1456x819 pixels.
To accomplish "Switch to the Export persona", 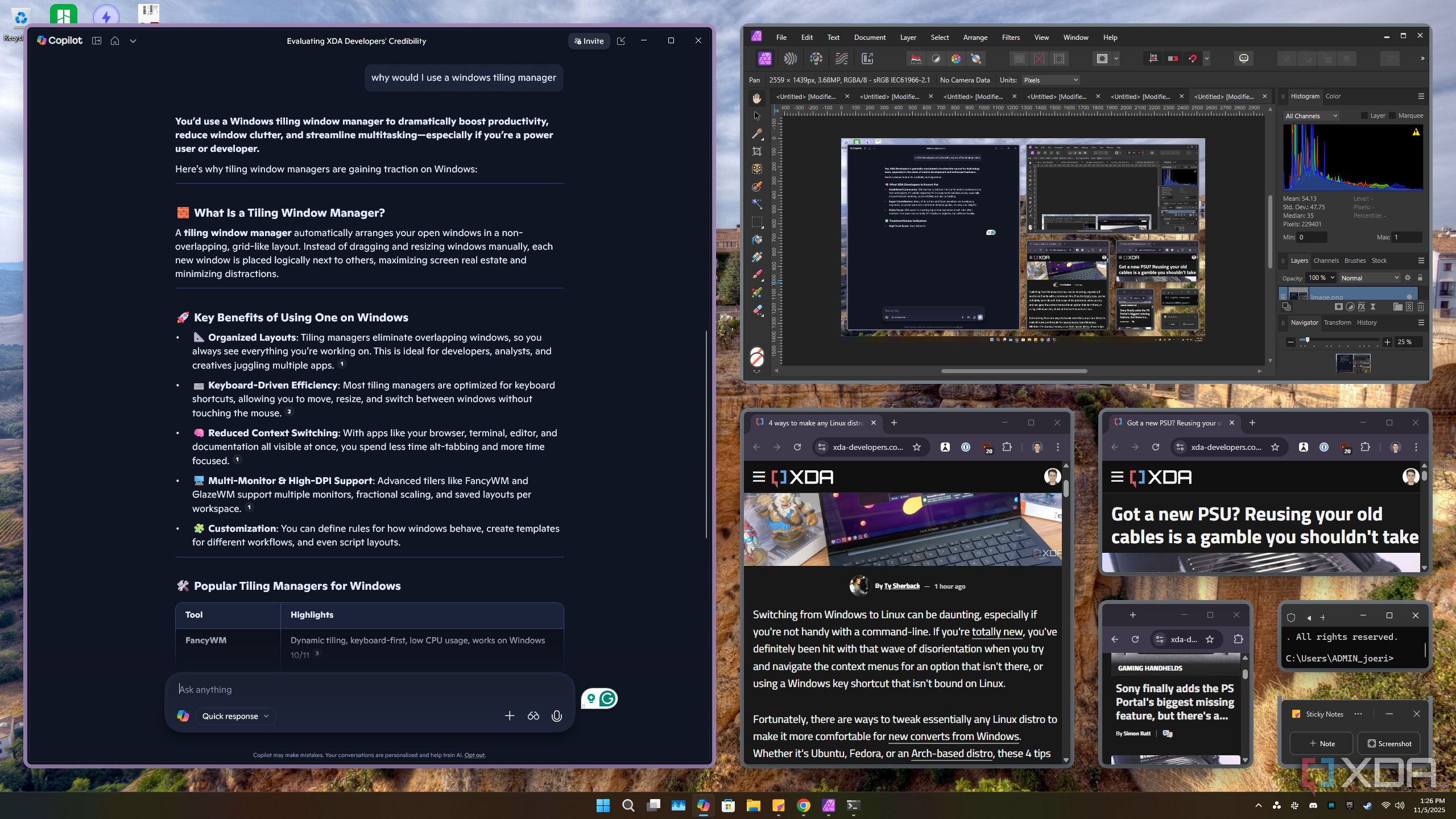I will (867, 59).
